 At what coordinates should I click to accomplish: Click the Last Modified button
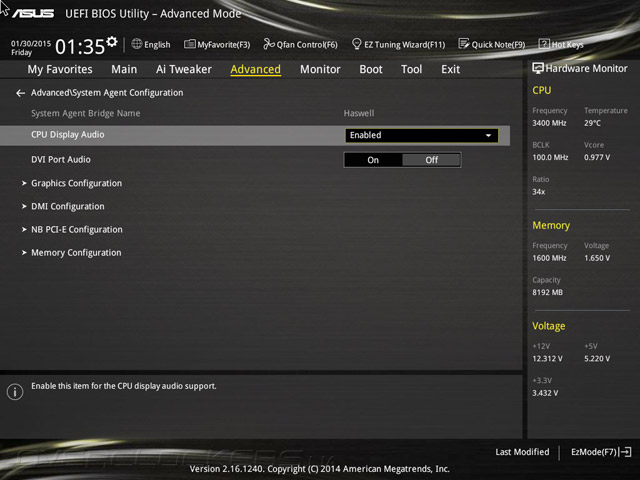522,452
